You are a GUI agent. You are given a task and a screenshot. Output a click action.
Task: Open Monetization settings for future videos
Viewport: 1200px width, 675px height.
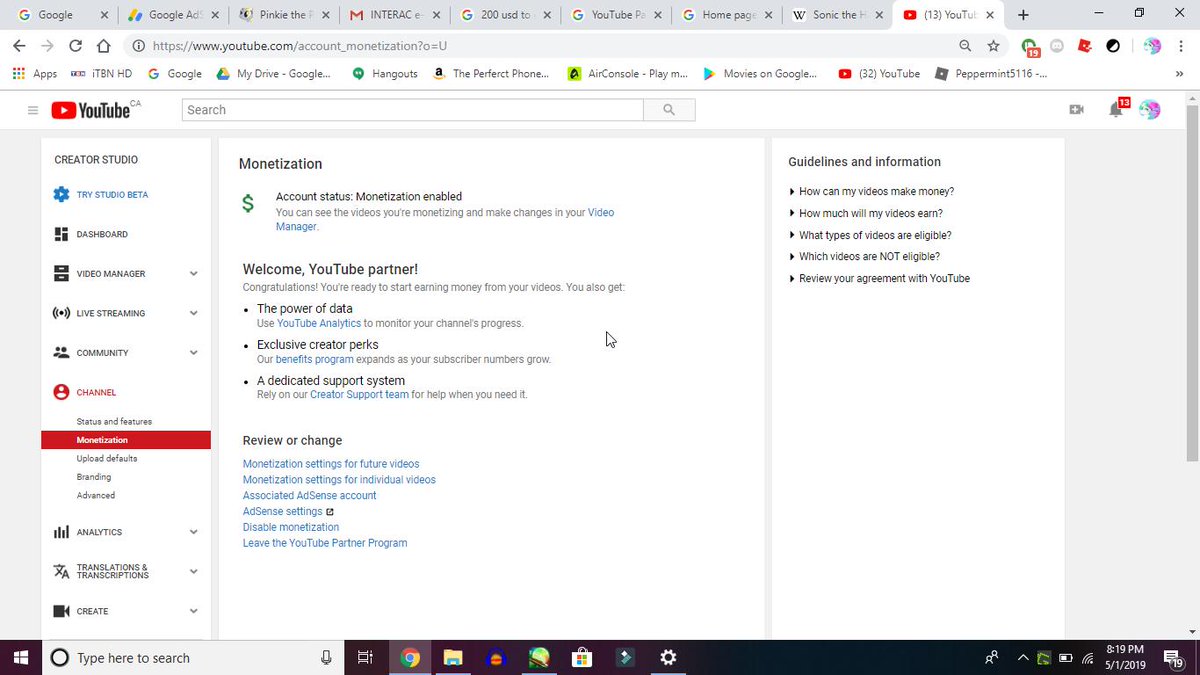point(331,464)
